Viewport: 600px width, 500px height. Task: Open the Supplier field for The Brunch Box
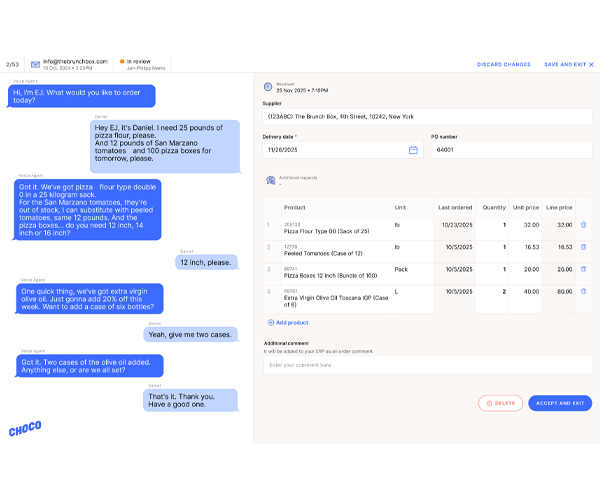tap(427, 118)
